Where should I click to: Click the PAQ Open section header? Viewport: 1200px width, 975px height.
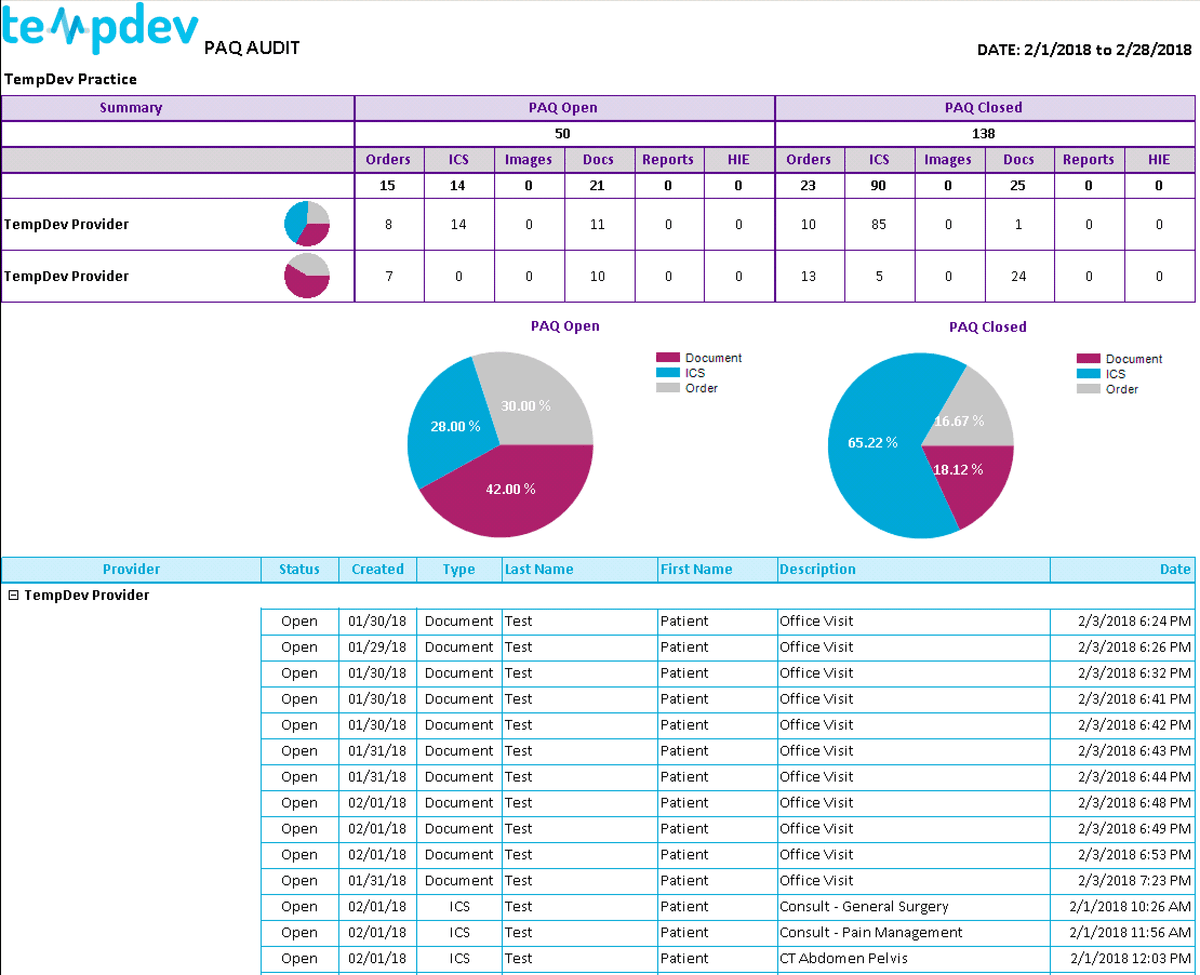pos(562,107)
